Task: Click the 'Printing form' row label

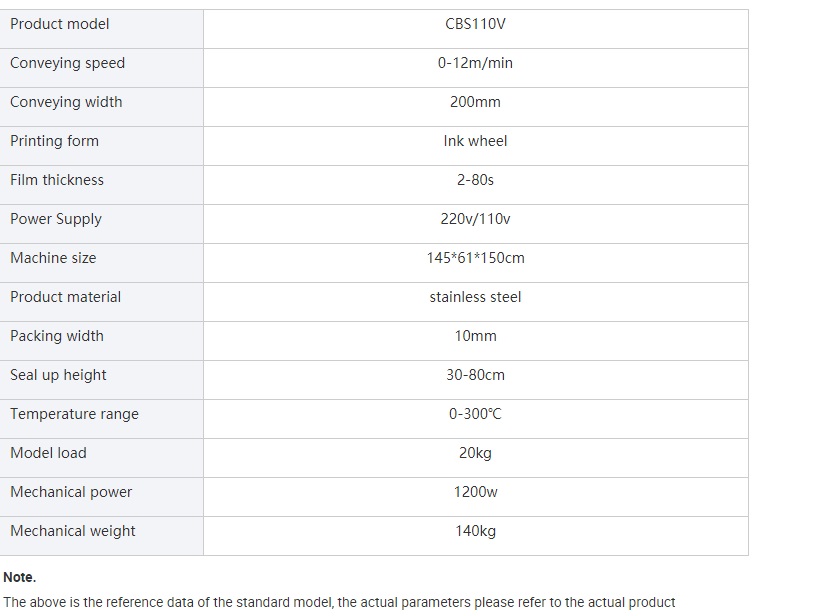Action: (55, 141)
